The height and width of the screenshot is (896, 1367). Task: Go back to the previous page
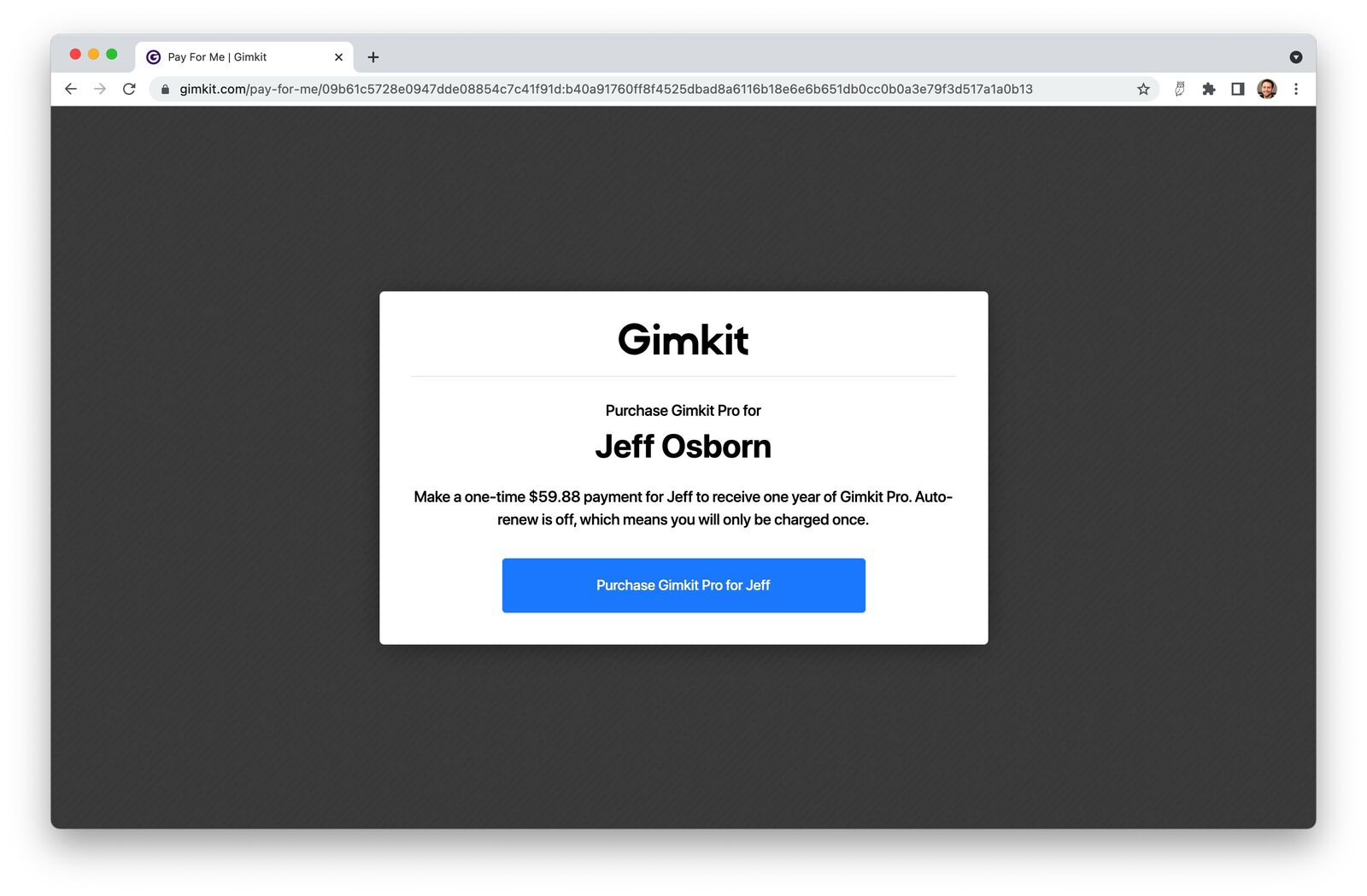click(71, 89)
